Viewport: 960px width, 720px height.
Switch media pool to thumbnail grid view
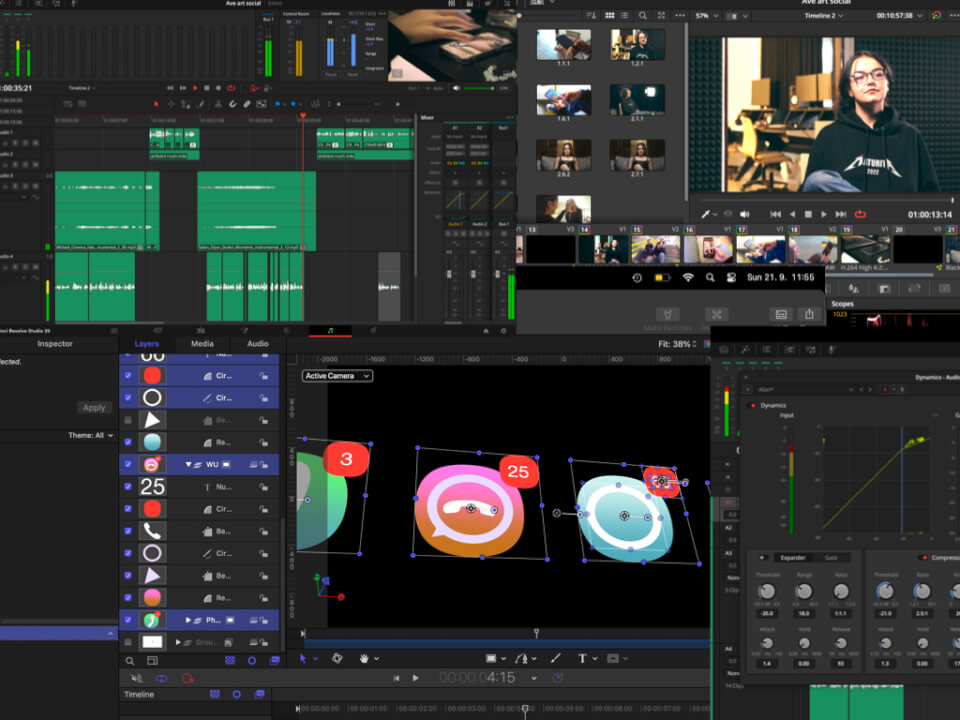(610, 15)
